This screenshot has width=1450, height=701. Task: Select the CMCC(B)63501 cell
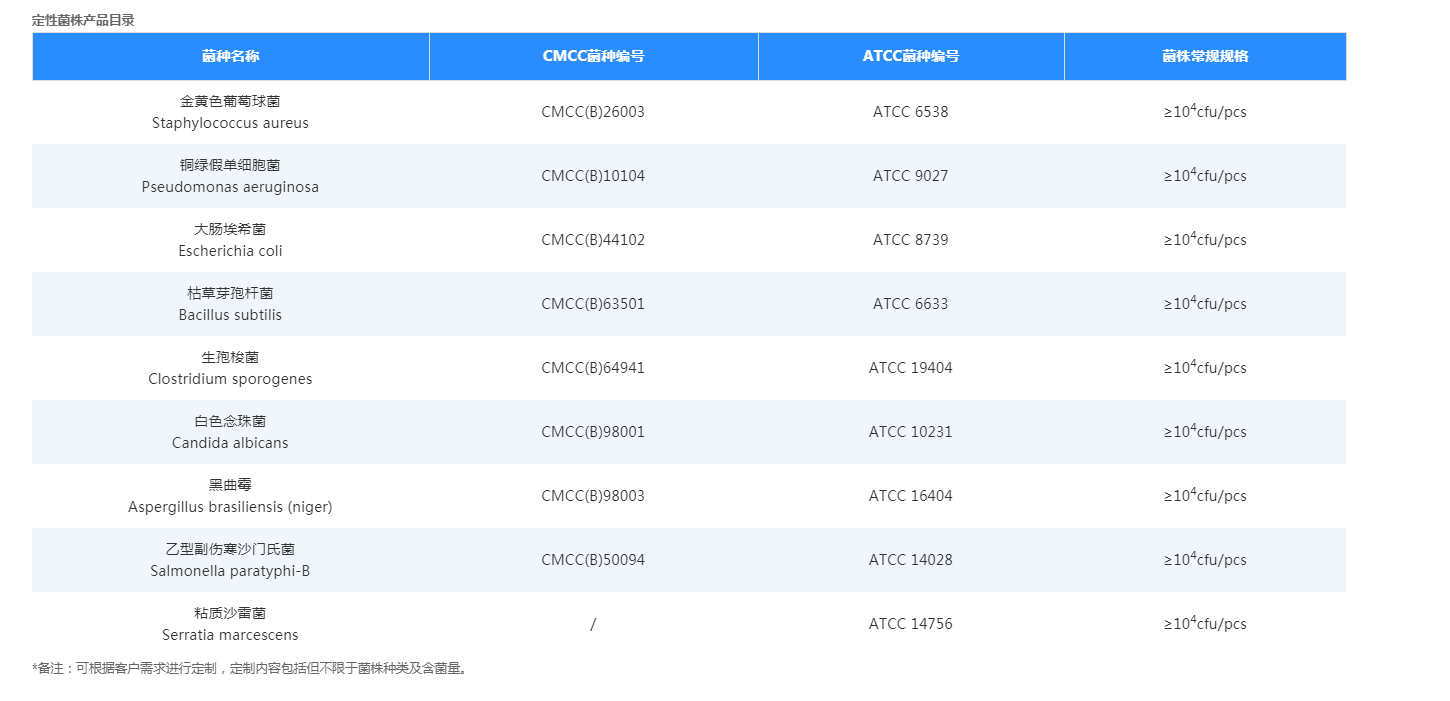[x=593, y=304]
